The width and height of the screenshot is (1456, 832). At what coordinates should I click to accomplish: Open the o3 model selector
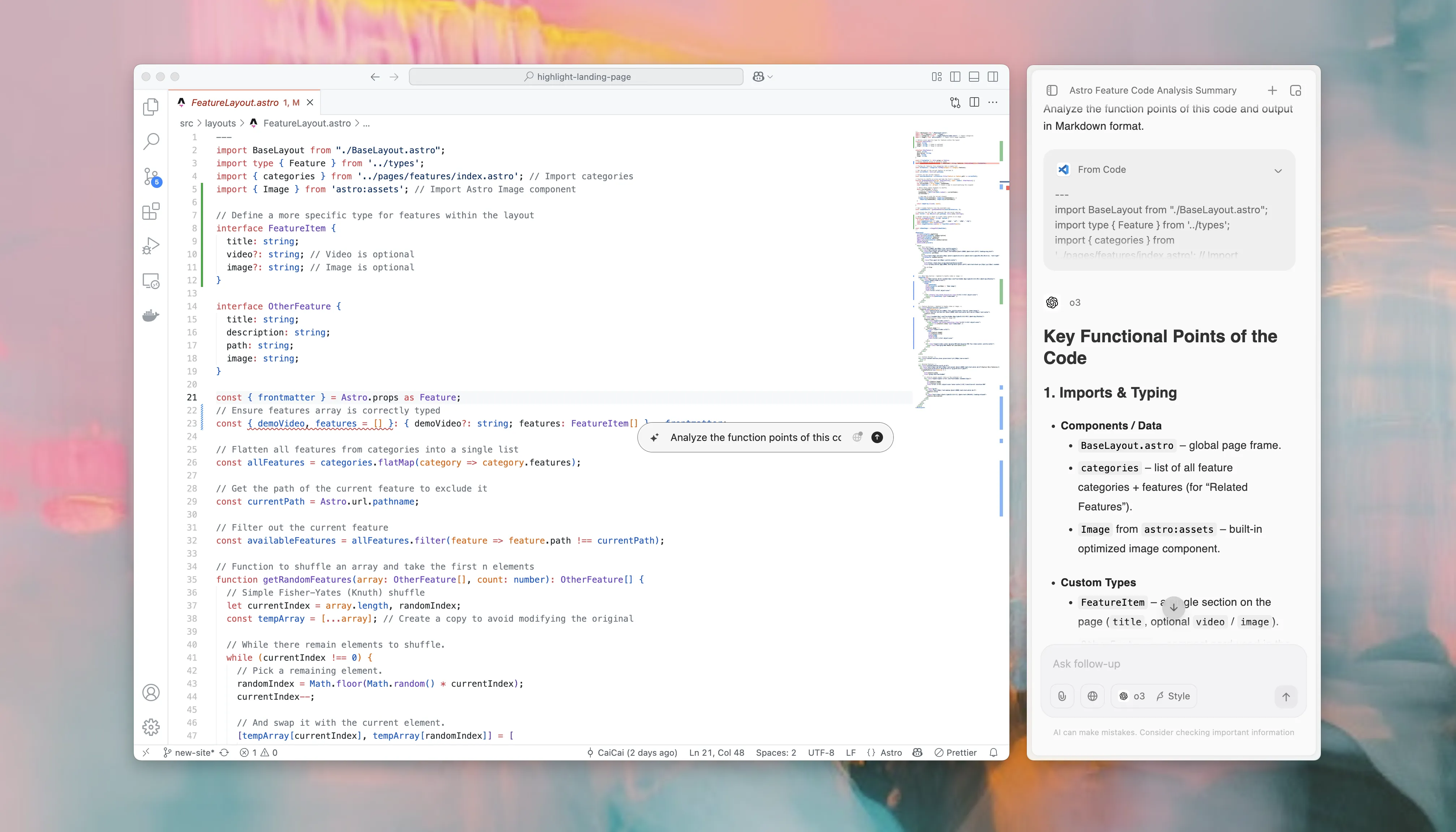[x=1134, y=696]
